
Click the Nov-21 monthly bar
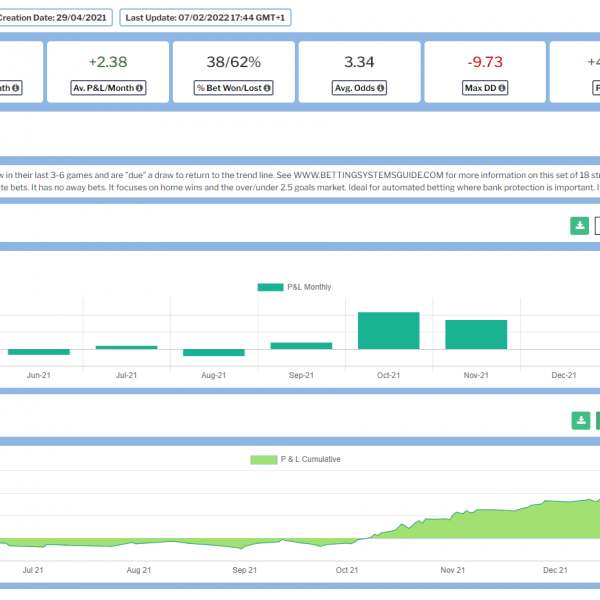[x=476, y=334]
